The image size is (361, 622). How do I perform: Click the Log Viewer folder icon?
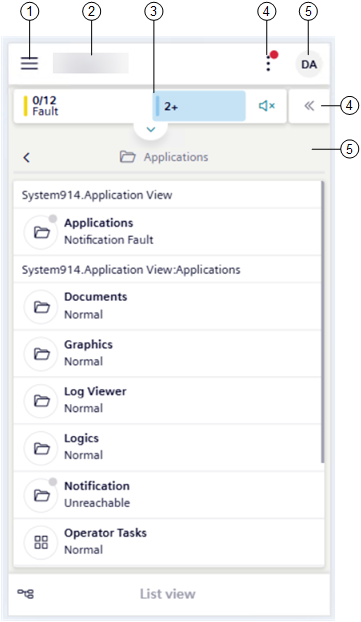point(41,401)
